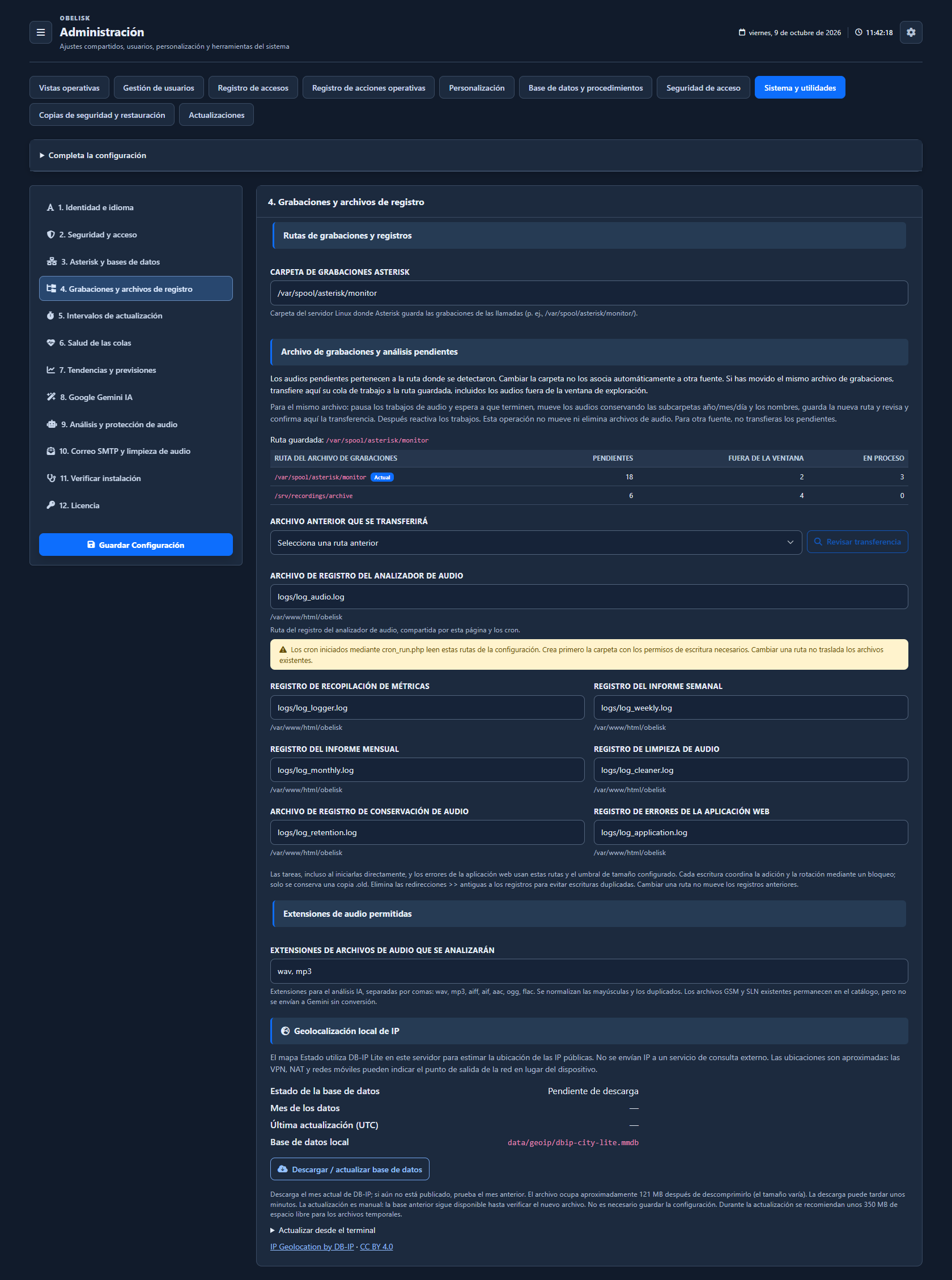Open the Copias de seguridad y restauración tab
The image size is (952, 1280).
coord(102,115)
